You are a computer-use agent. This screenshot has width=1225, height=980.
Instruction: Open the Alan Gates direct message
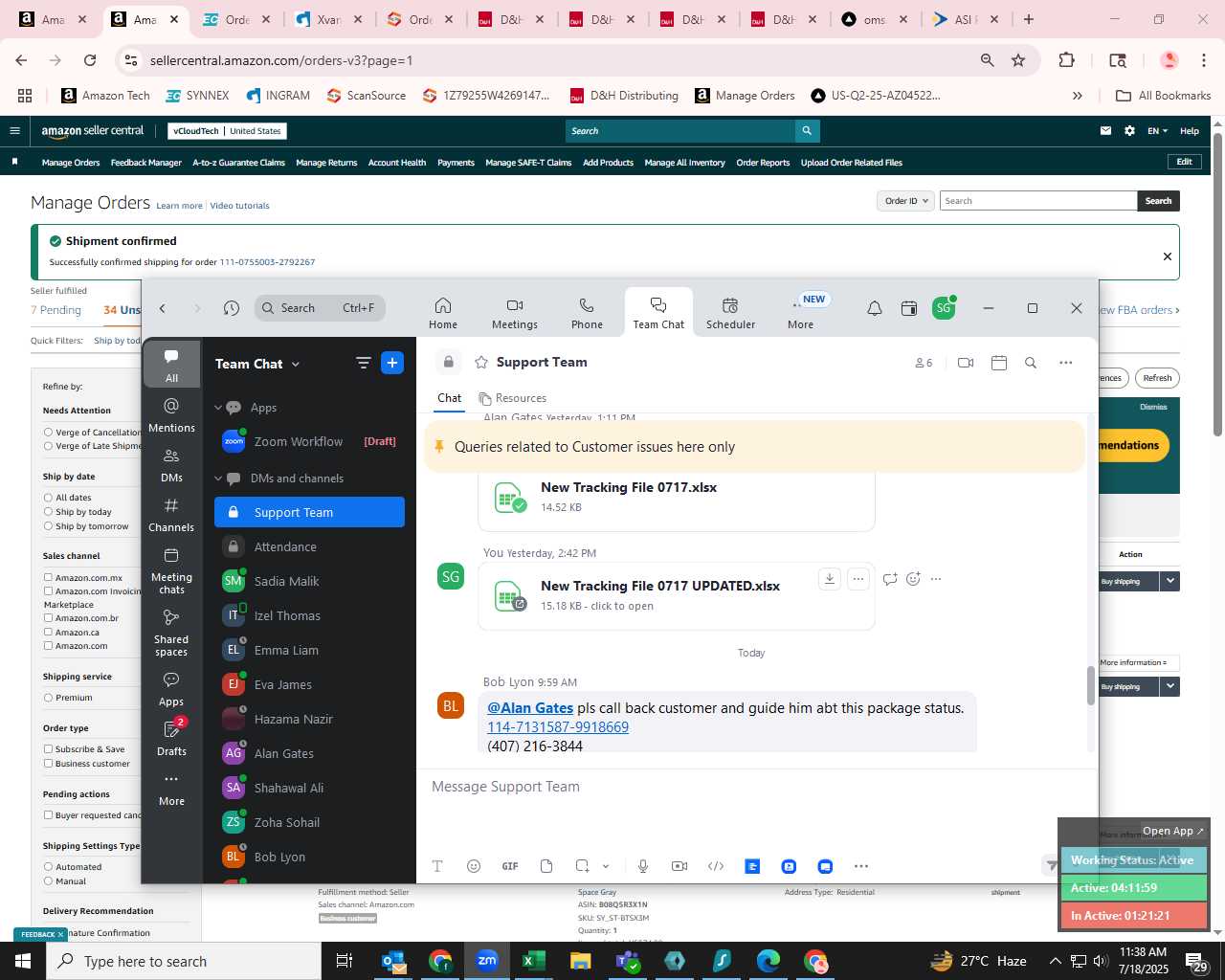[x=310, y=753]
